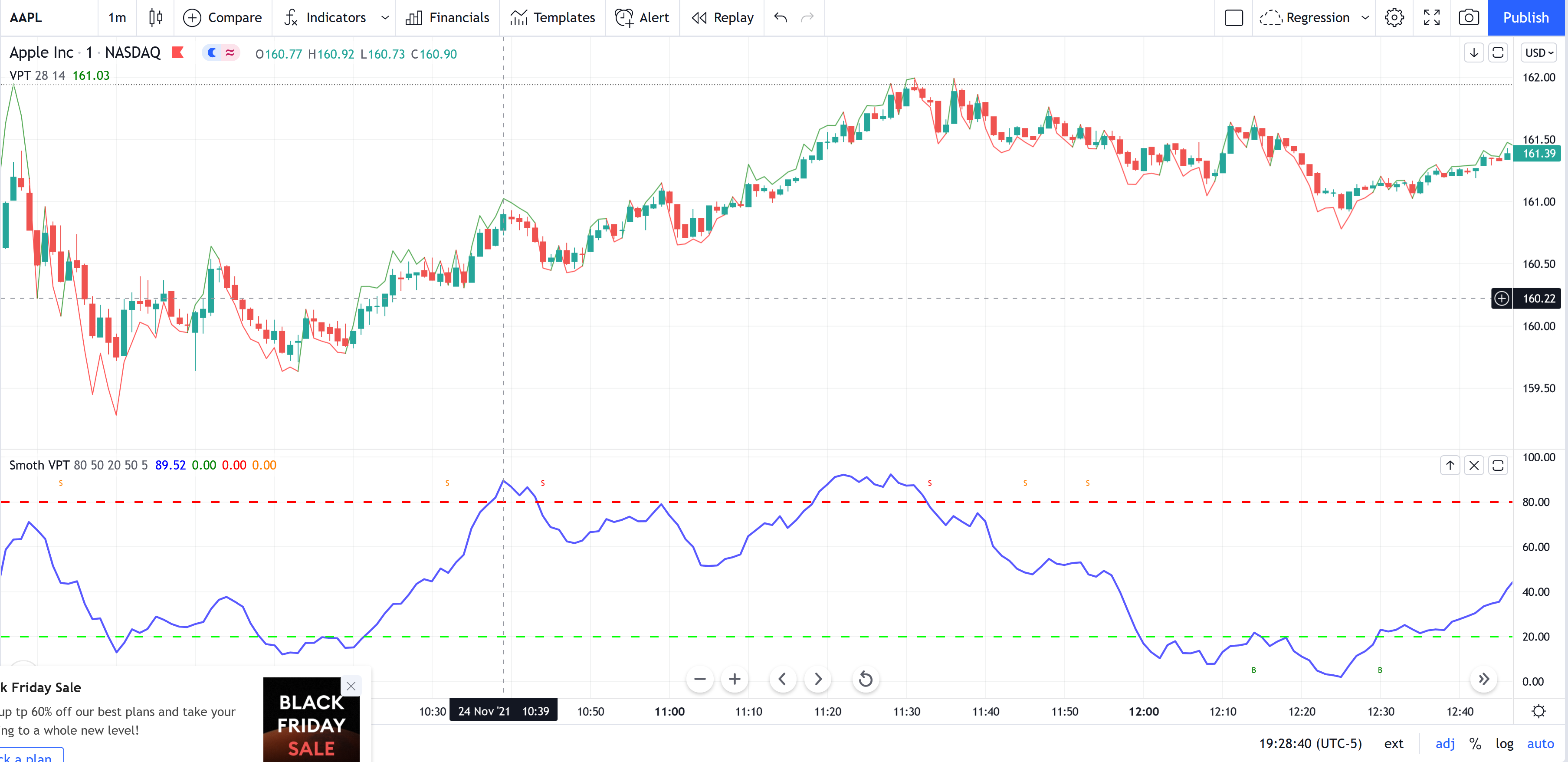The width and height of the screenshot is (1568, 762).
Task: Add order at 160.22 price plus icon
Action: click(1502, 298)
